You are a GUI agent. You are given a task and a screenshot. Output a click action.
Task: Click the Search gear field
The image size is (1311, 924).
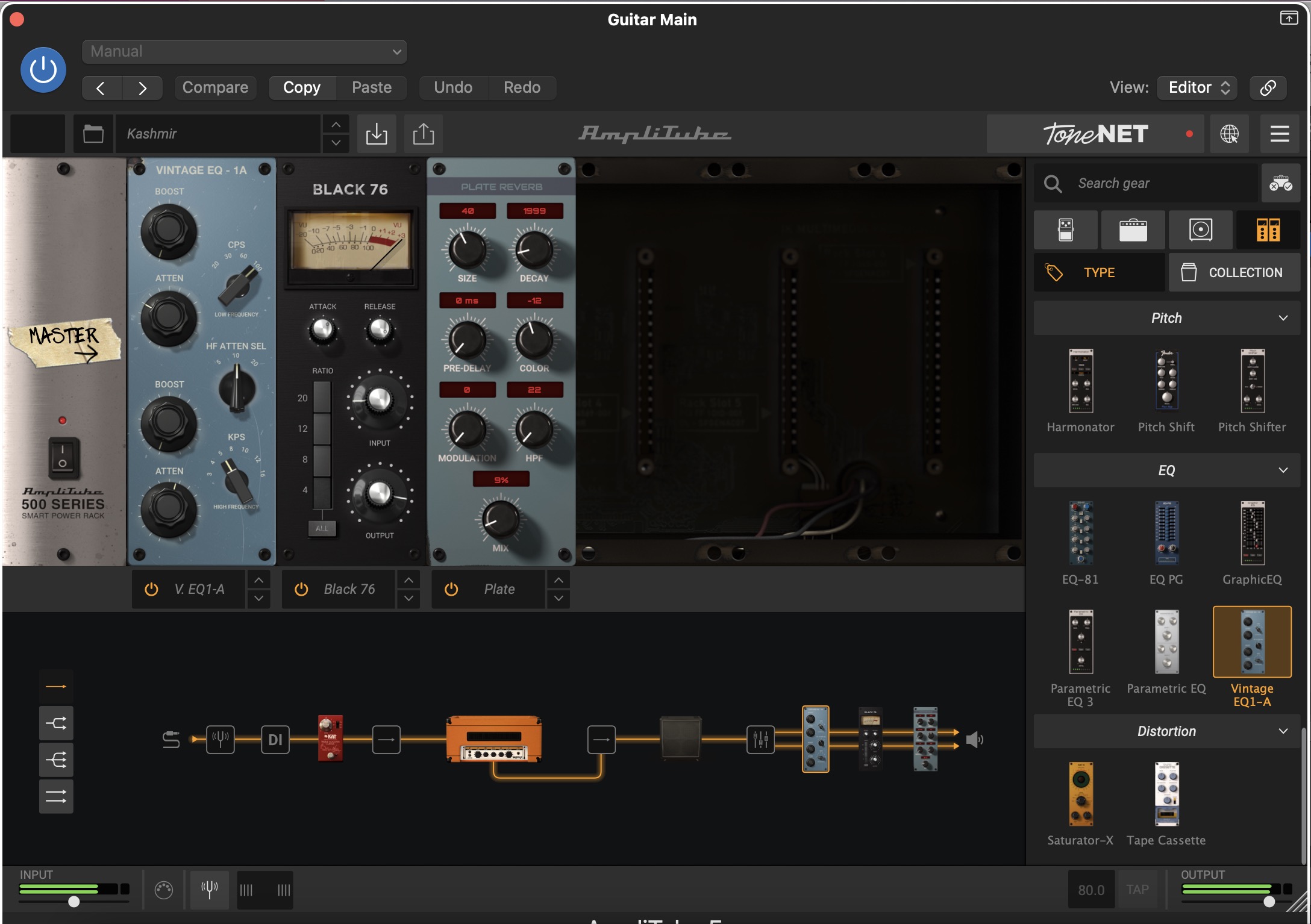[1147, 183]
